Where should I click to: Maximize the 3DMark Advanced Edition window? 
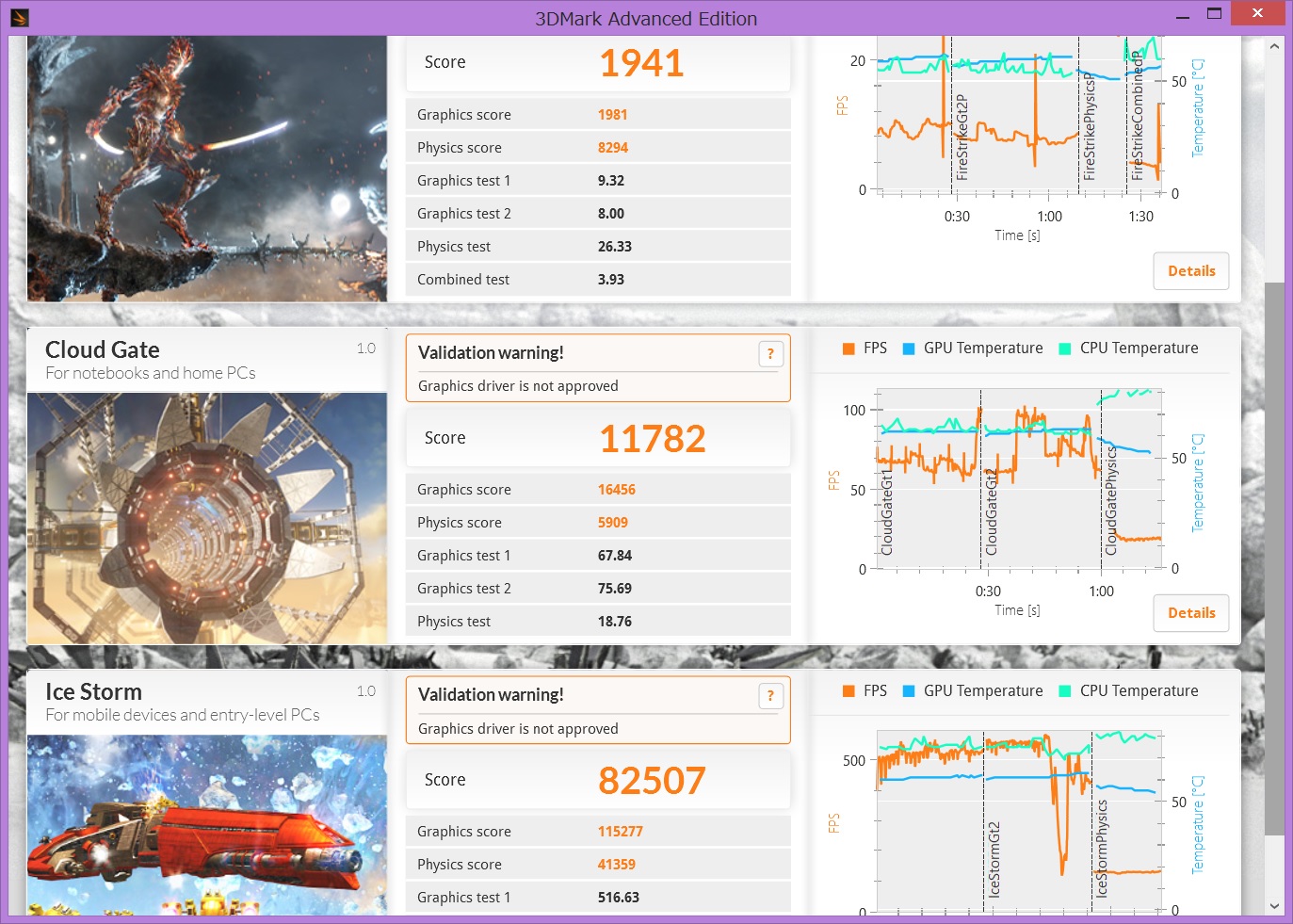[x=1214, y=14]
